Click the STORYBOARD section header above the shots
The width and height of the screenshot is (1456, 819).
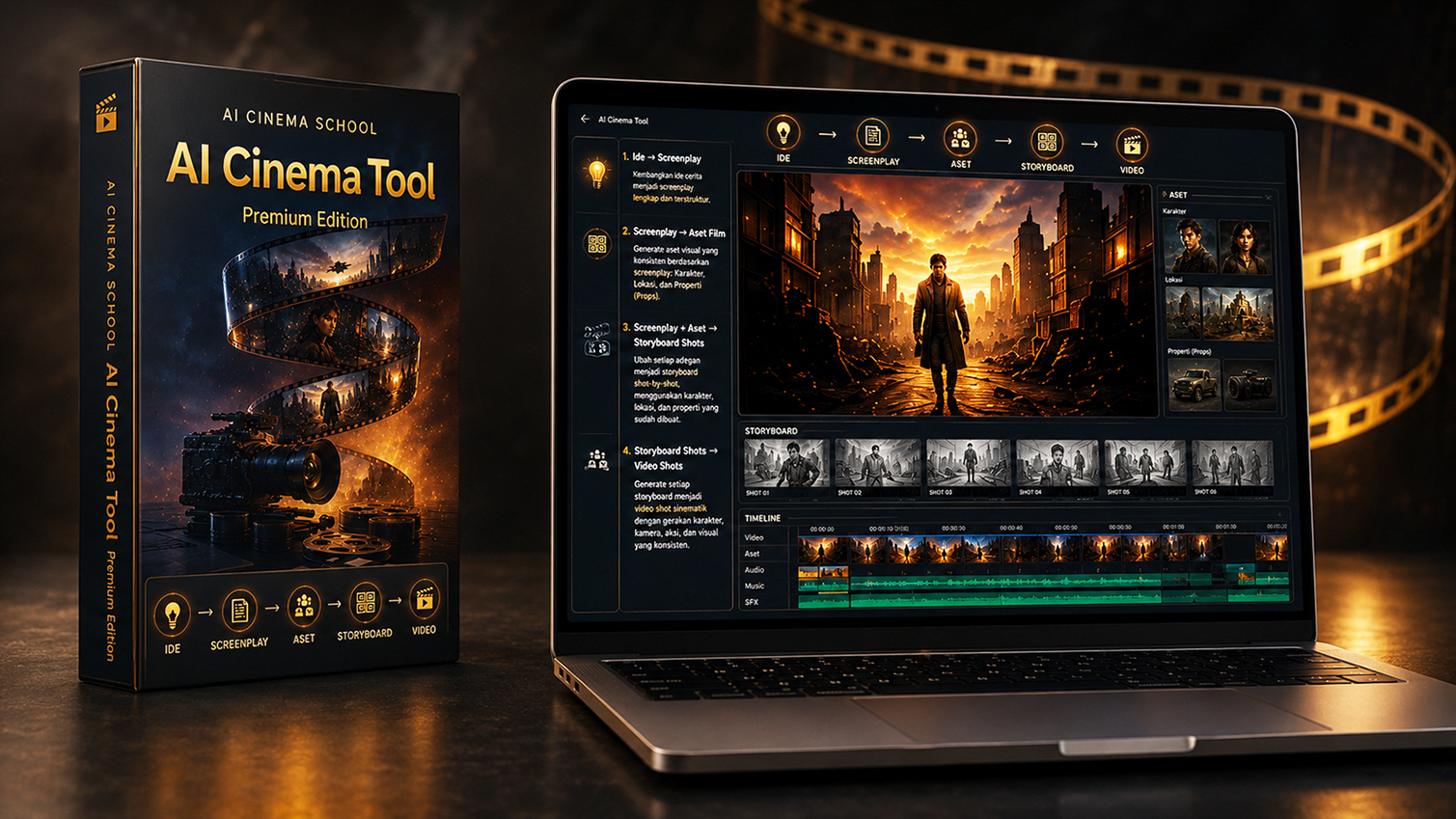[x=771, y=430]
